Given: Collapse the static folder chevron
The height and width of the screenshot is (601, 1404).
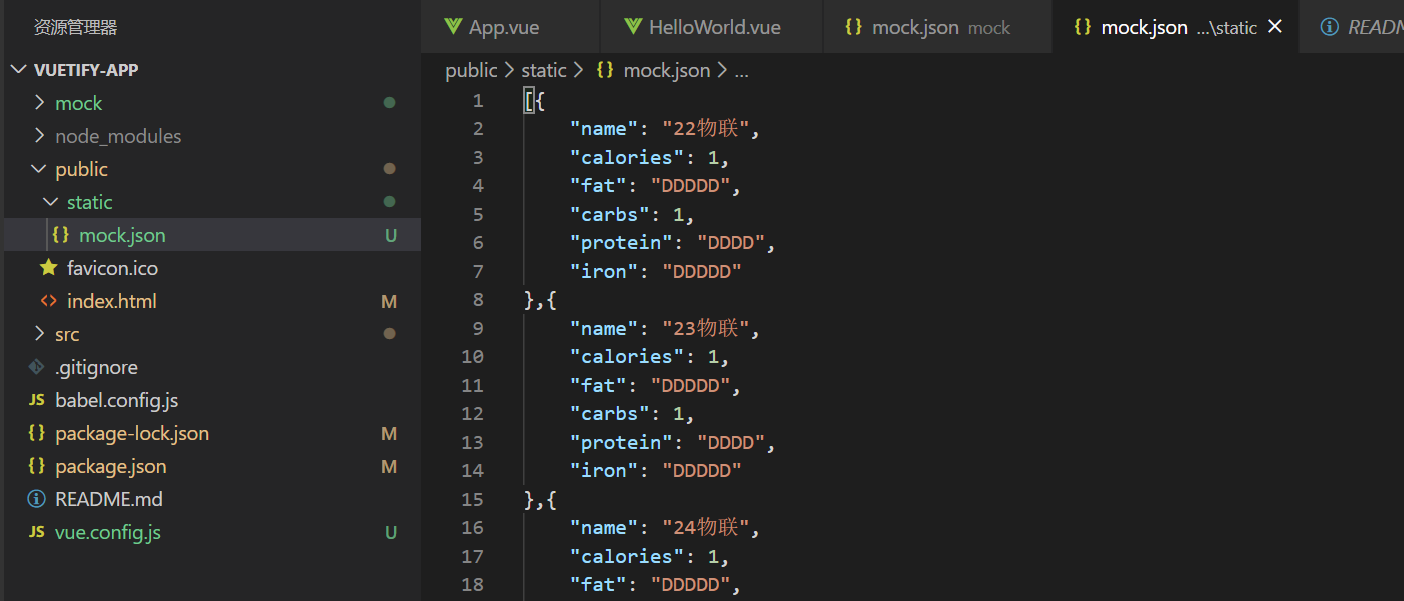Looking at the screenshot, I should [x=51, y=202].
